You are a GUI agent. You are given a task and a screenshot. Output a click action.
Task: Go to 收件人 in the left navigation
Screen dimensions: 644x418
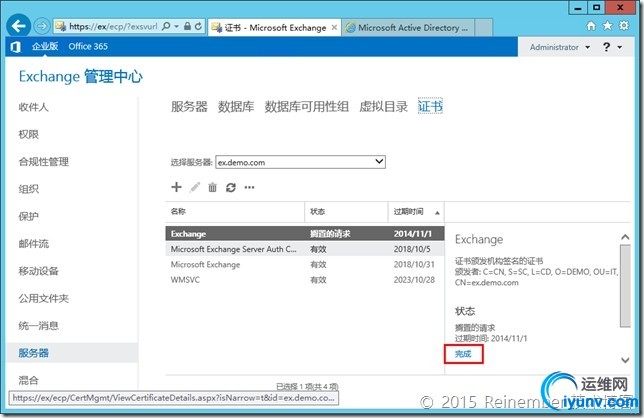[x=33, y=107]
